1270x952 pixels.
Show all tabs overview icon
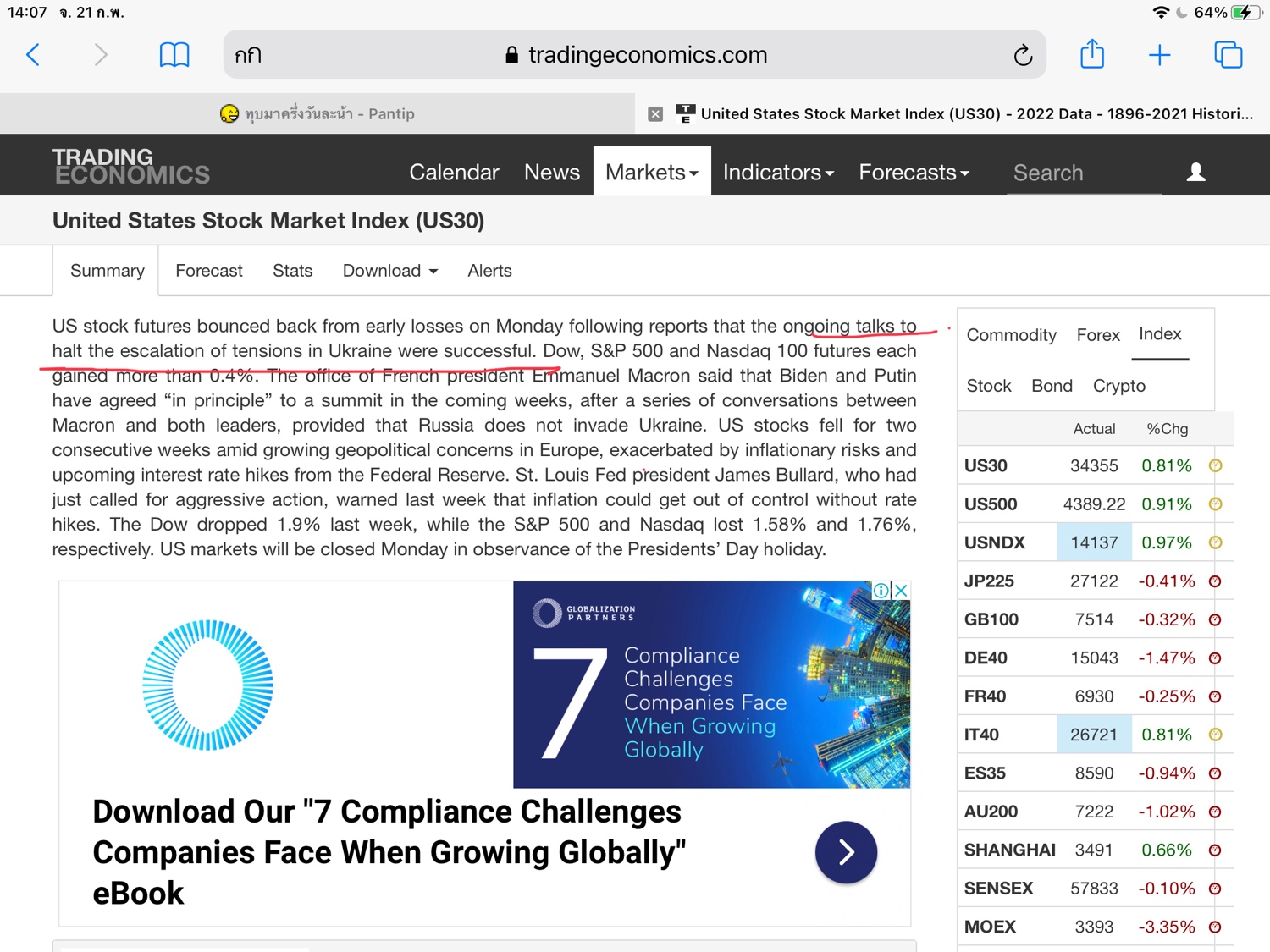(1228, 55)
